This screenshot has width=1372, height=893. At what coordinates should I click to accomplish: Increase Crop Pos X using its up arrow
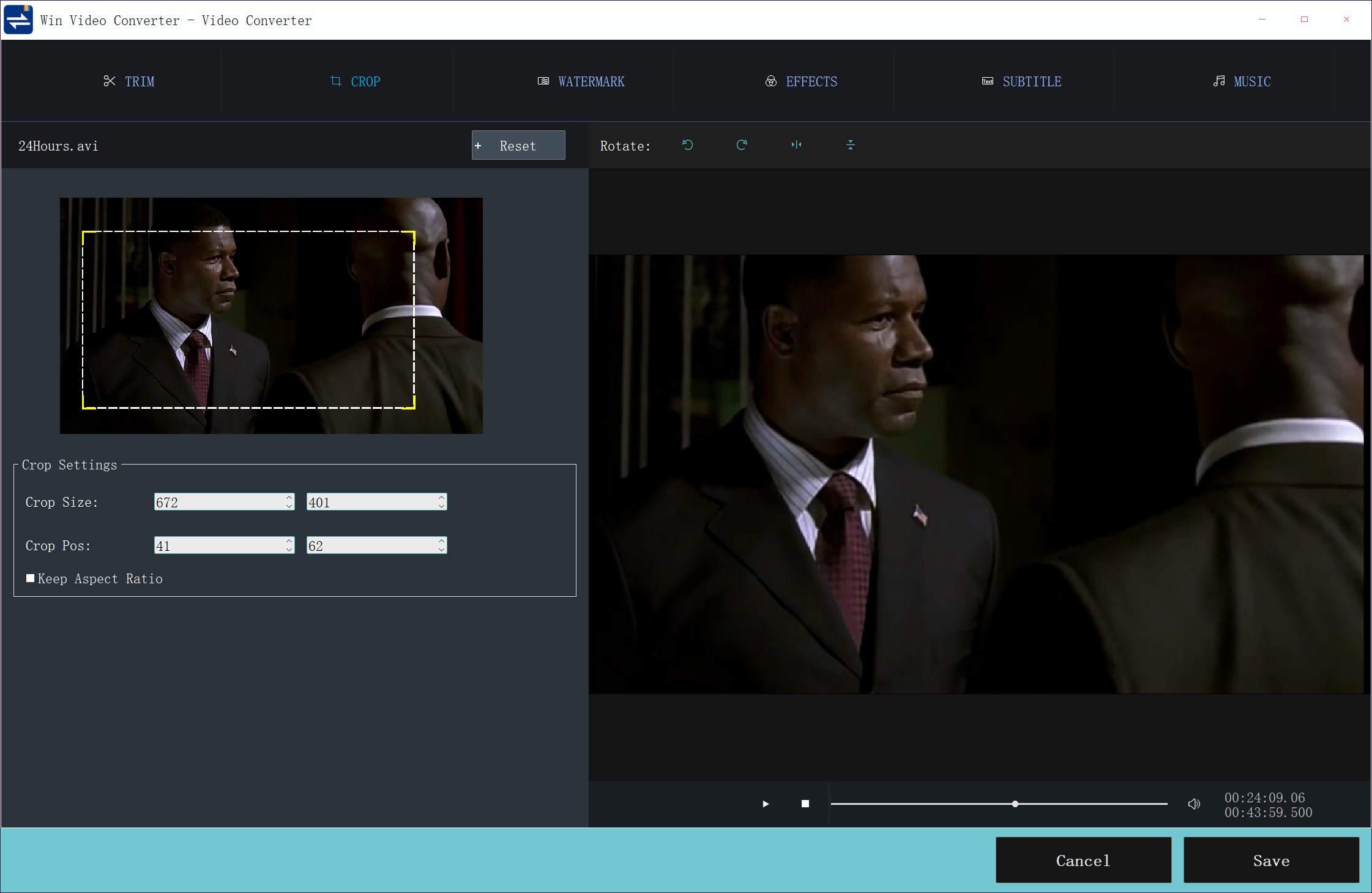[x=288, y=541]
